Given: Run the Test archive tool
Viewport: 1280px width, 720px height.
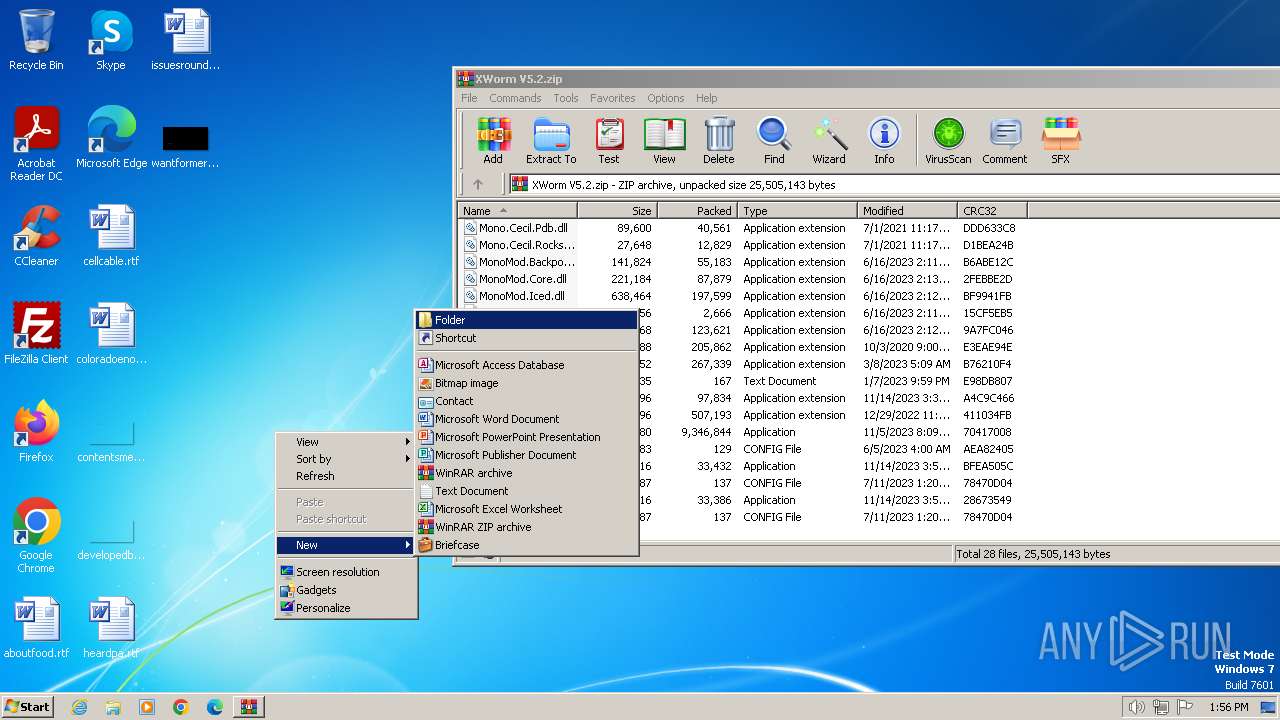Looking at the screenshot, I should click(x=609, y=141).
